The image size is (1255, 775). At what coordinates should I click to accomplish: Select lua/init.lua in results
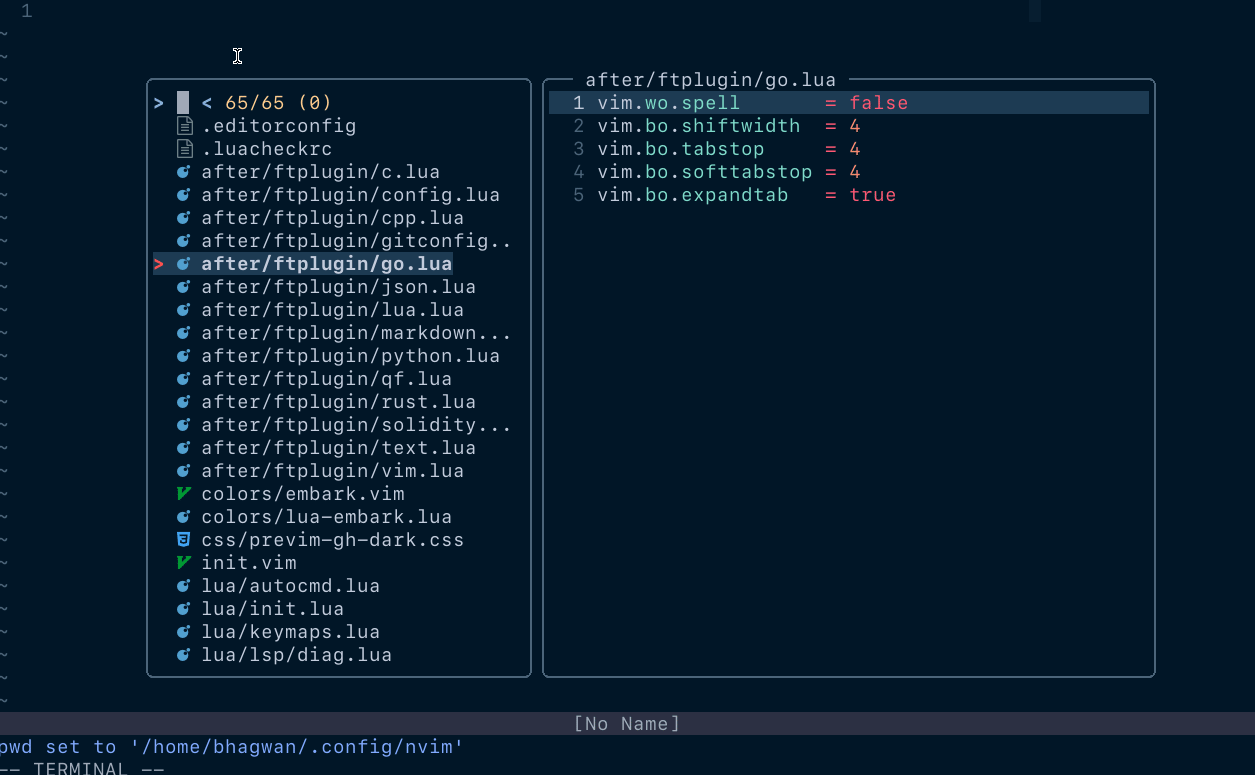tap(273, 609)
